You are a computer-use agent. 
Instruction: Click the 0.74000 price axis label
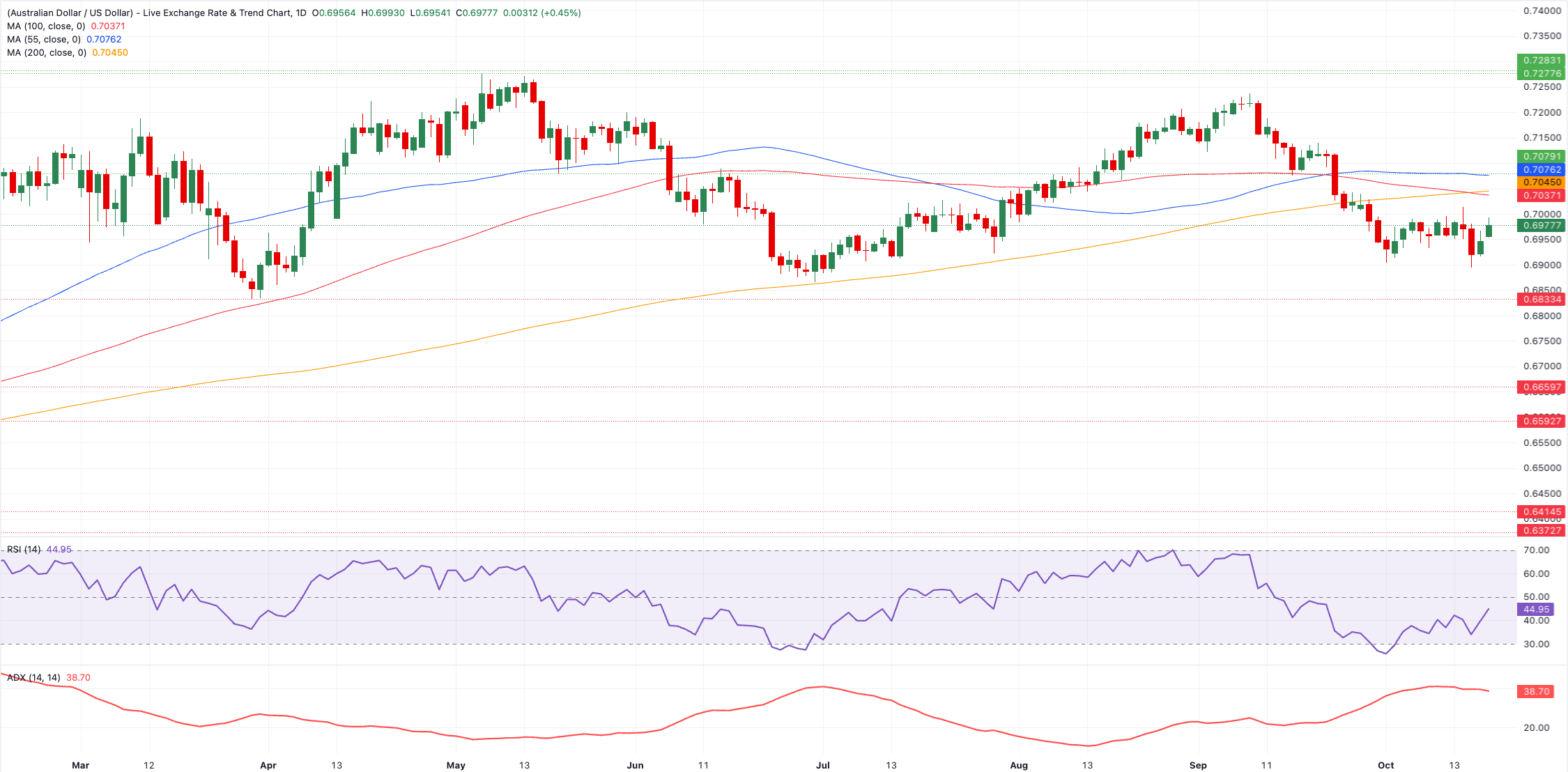[x=1542, y=11]
